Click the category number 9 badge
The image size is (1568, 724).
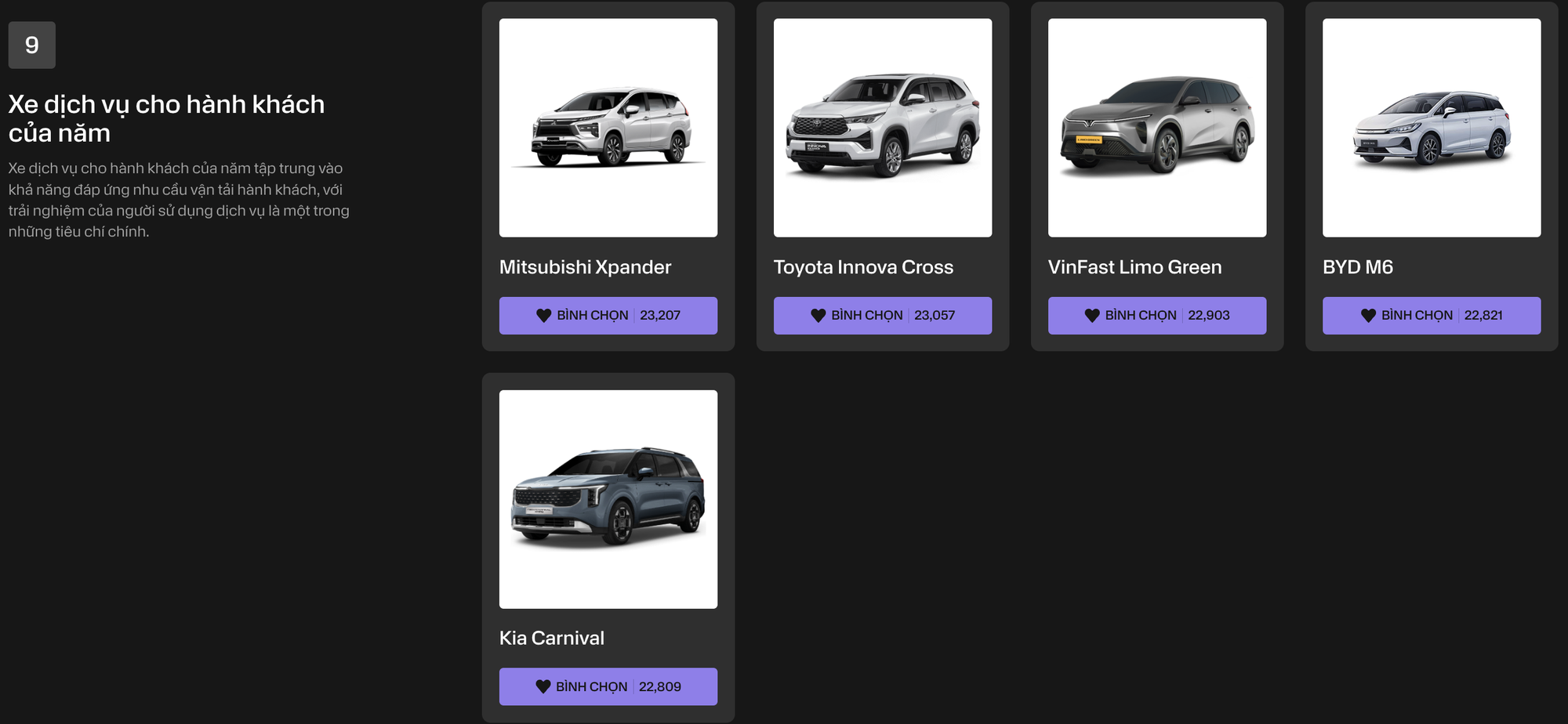point(32,45)
